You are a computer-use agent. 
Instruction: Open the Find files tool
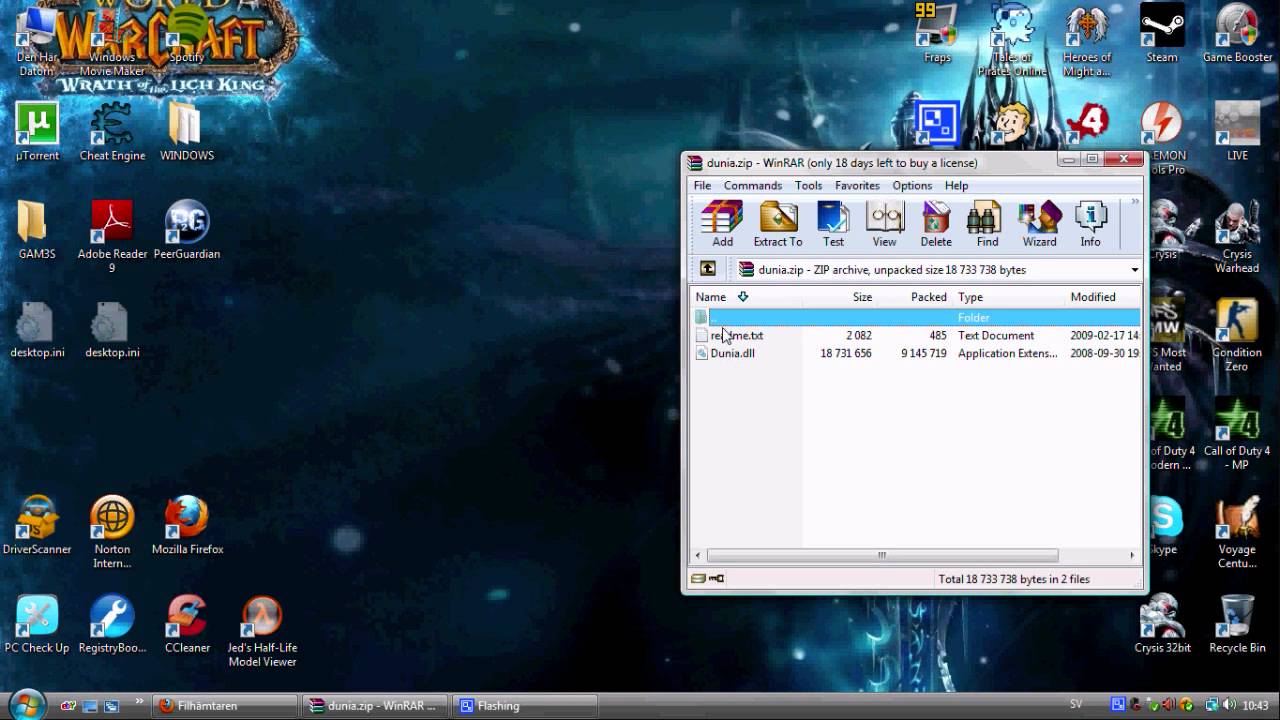pos(987,224)
